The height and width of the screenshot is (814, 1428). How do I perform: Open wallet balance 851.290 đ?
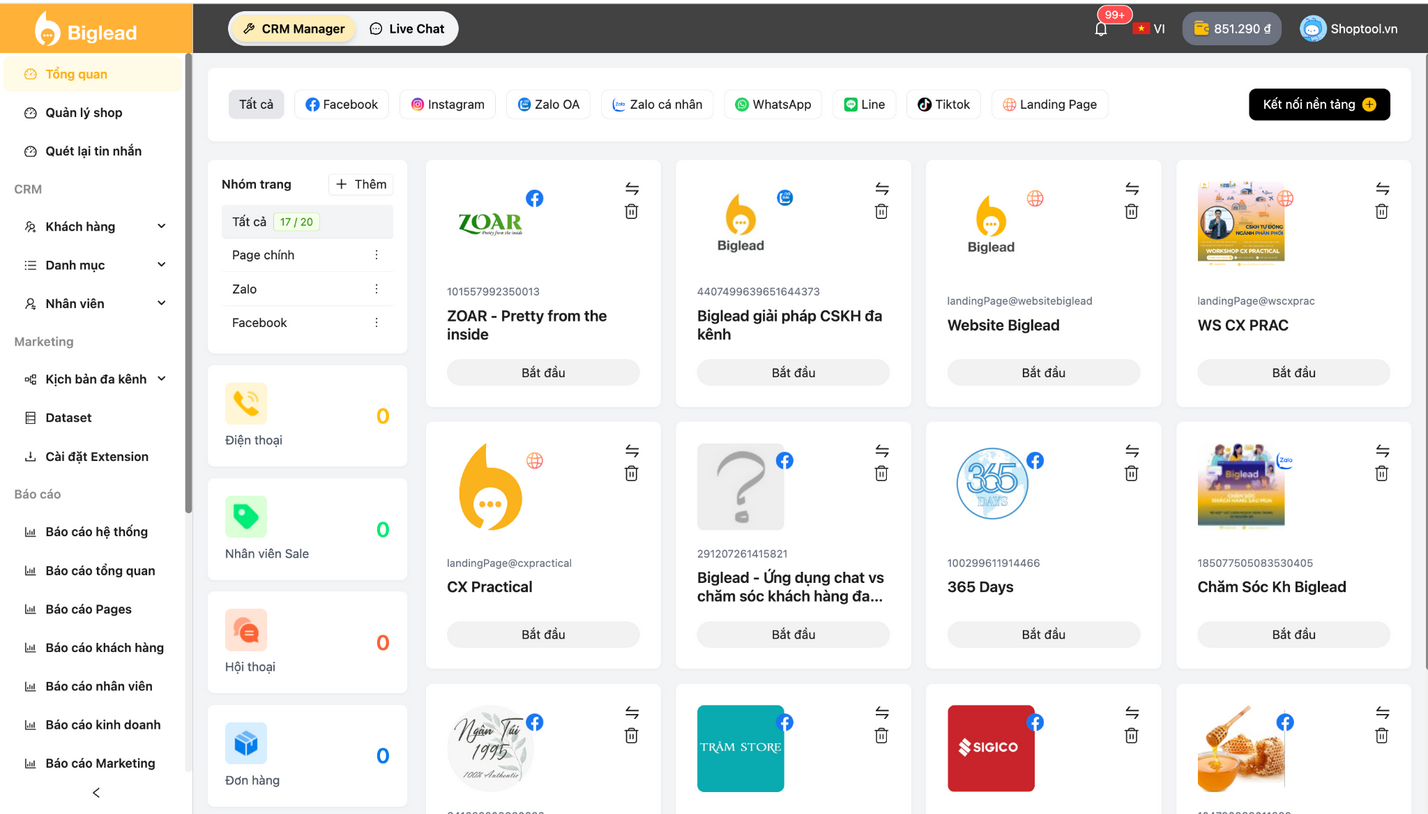click(1231, 29)
